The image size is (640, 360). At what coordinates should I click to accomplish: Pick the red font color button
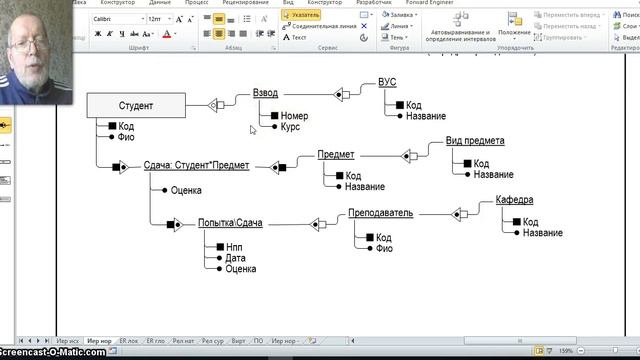167,34
